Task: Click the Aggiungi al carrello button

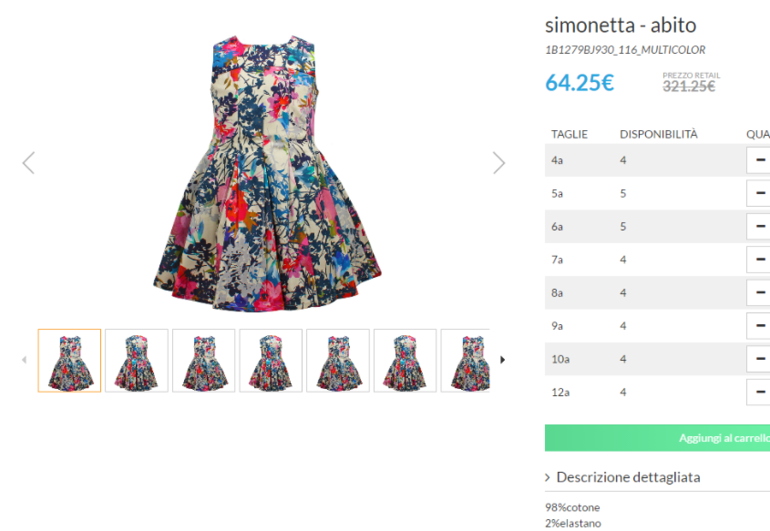Action: pyautogui.click(x=658, y=438)
